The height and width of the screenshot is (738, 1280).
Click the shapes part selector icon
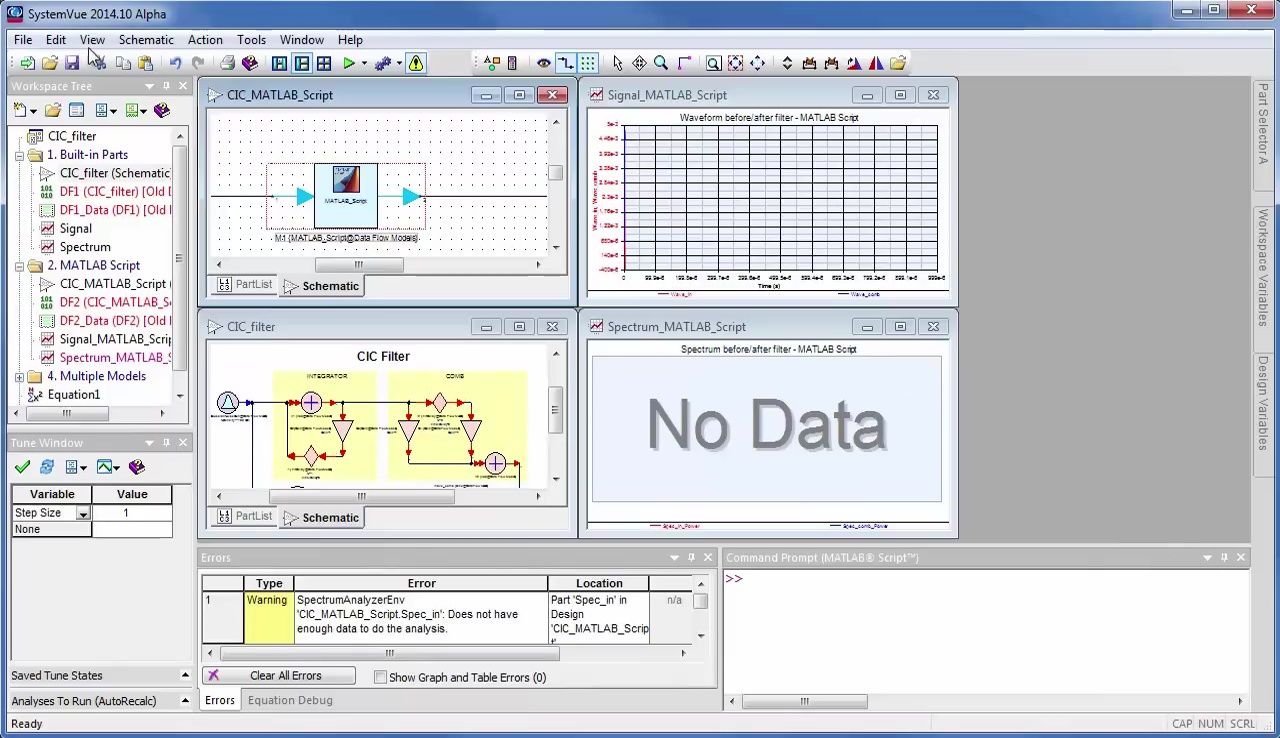pyautogui.click(x=491, y=63)
